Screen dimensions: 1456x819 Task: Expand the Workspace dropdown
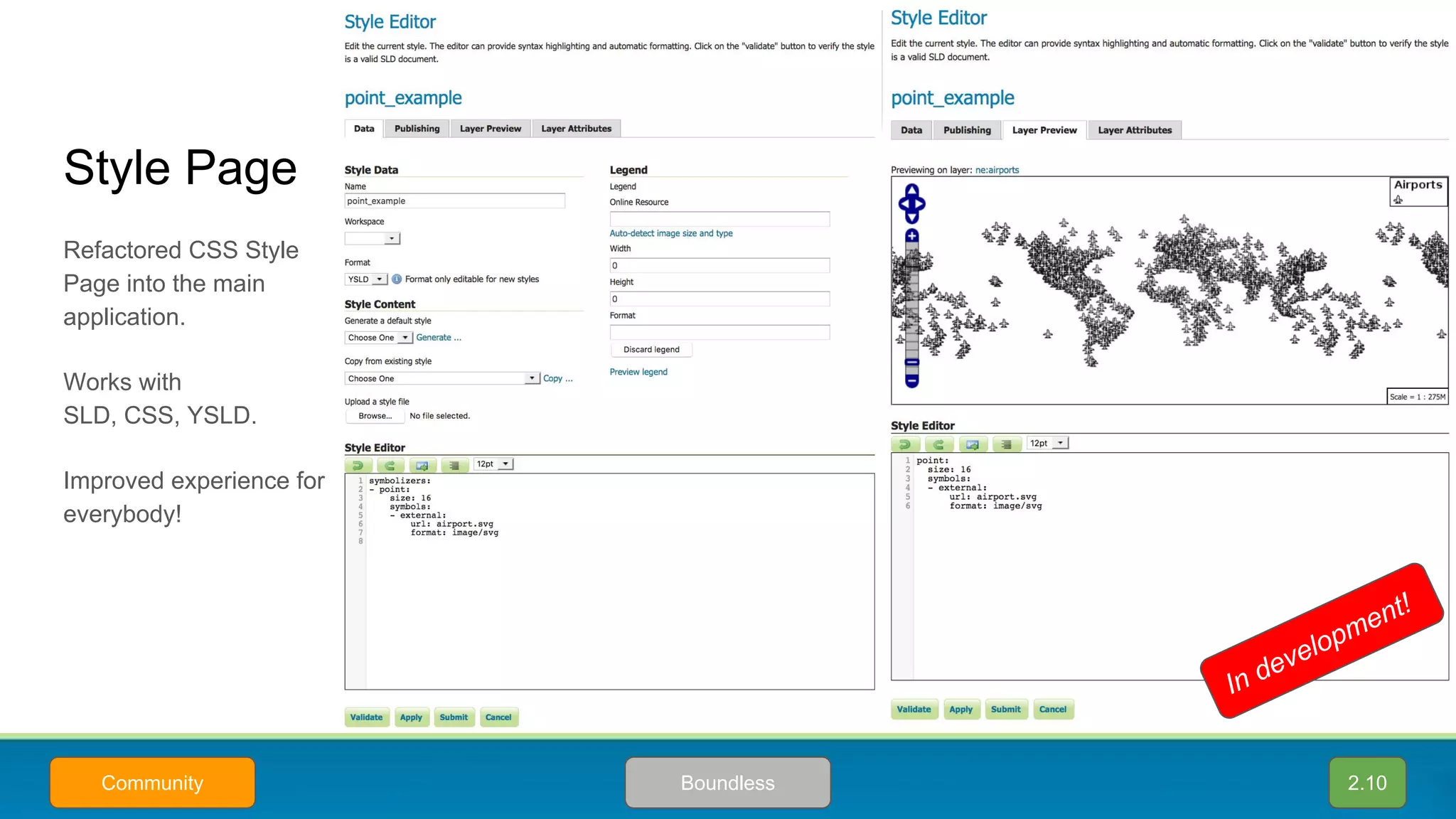click(x=373, y=239)
